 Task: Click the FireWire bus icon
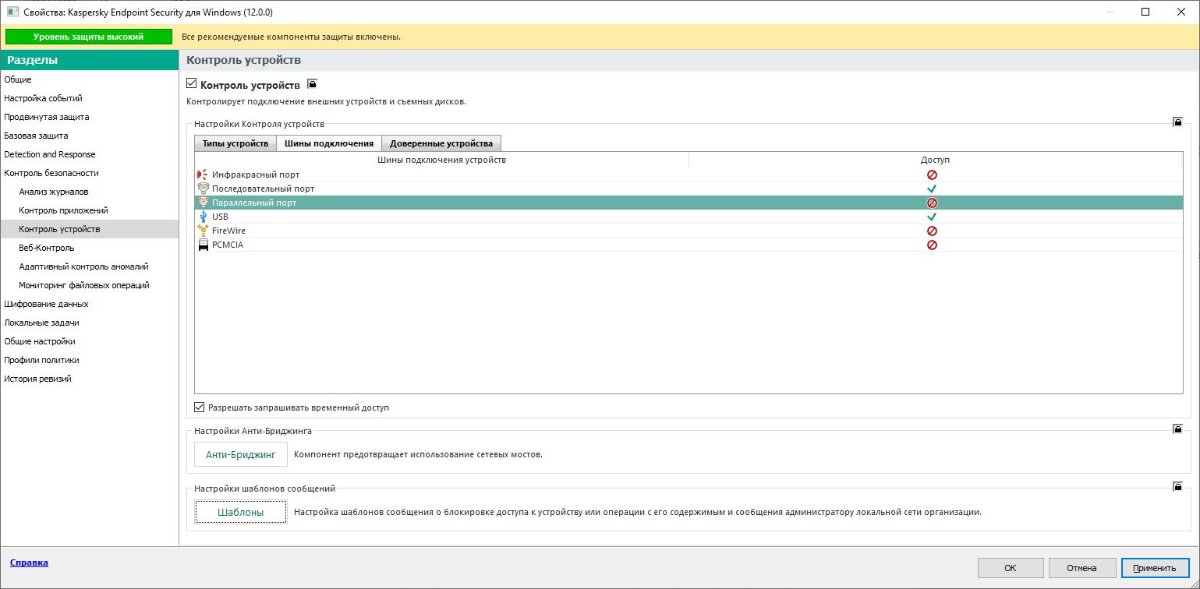point(203,230)
